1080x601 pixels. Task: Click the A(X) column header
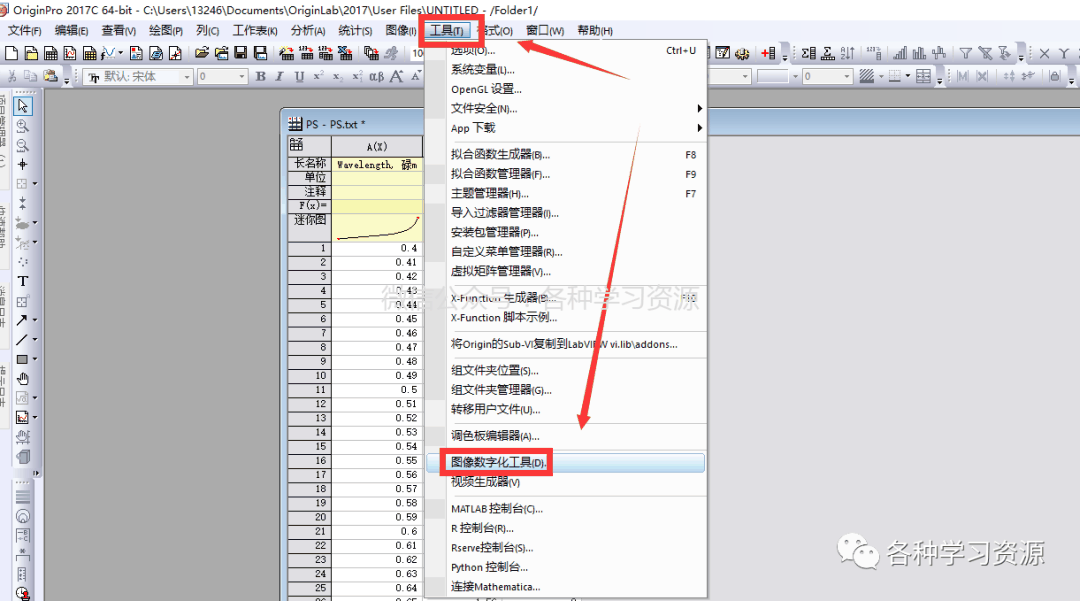pos(377,146)
